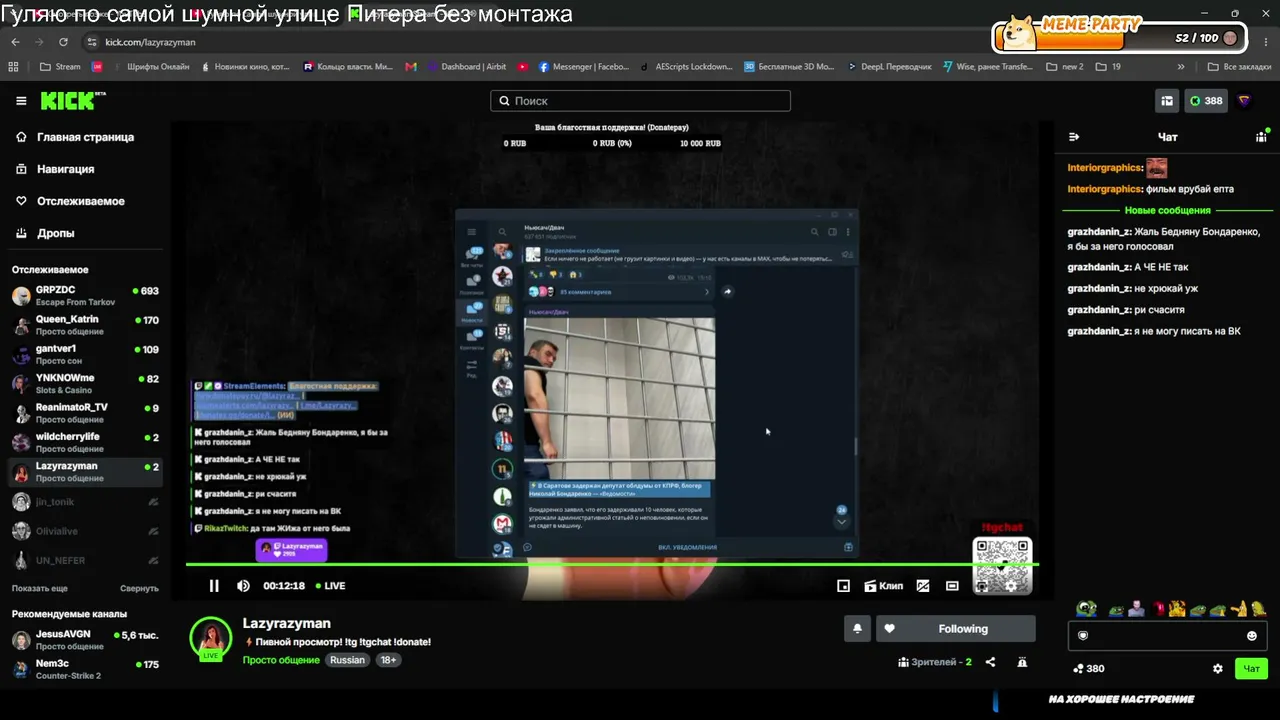This screenshot has width=1280, height=720.
Task: Open the stream settings gear in player
Action: point(1011,586)
